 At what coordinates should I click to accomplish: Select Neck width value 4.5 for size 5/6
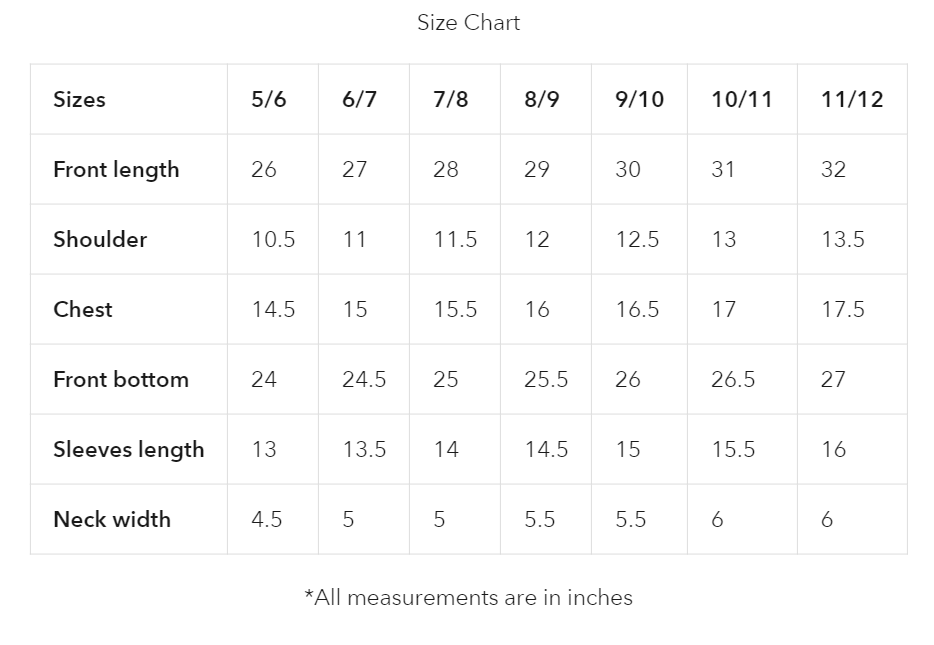(267, 520)
